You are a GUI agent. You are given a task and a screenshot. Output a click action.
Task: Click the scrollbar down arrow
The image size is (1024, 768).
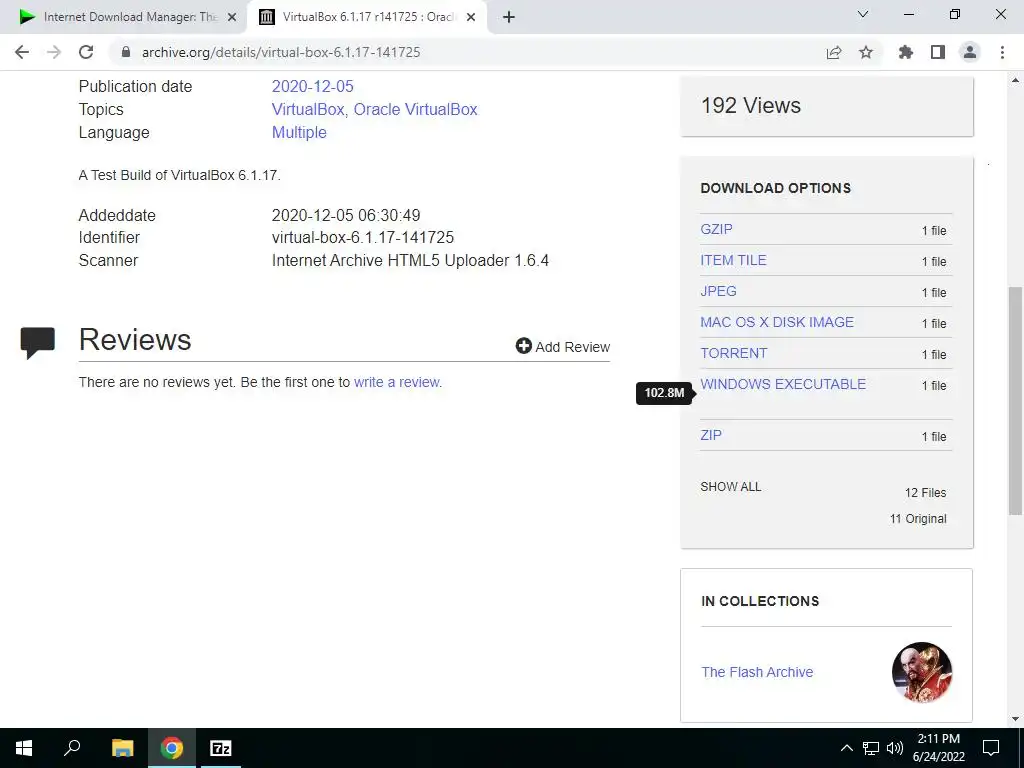click(x=1015, y=720)
